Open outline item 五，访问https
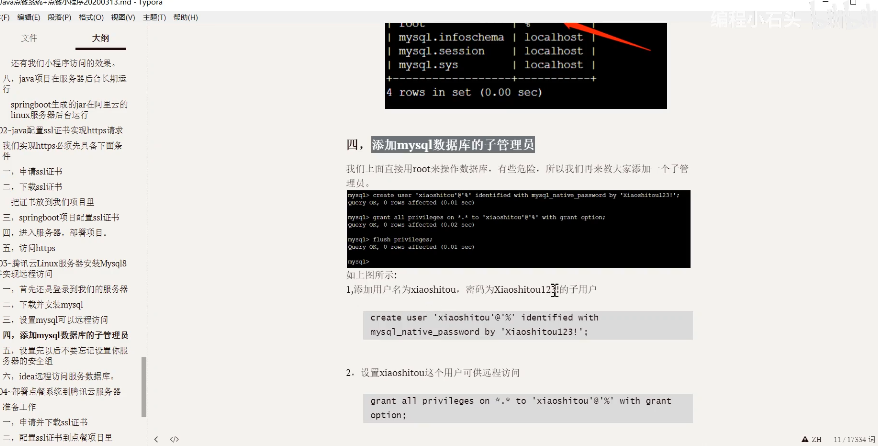Viewport: 878px width, 446px height. 29,248
